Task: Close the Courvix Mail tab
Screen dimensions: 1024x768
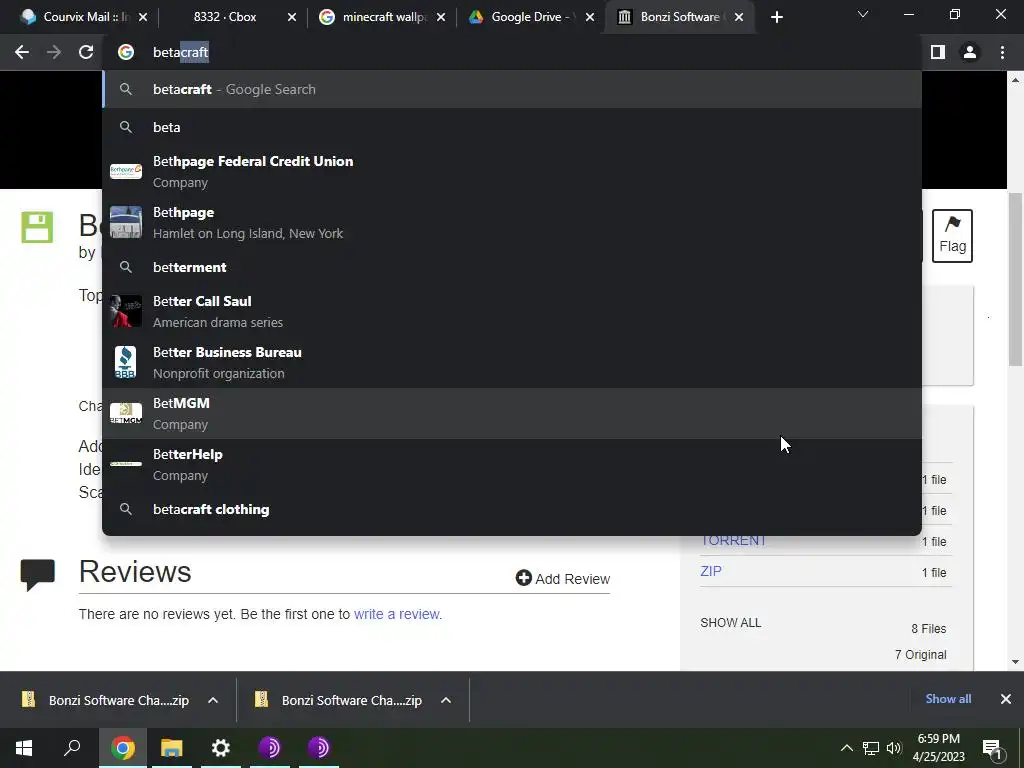Action: 144,18
